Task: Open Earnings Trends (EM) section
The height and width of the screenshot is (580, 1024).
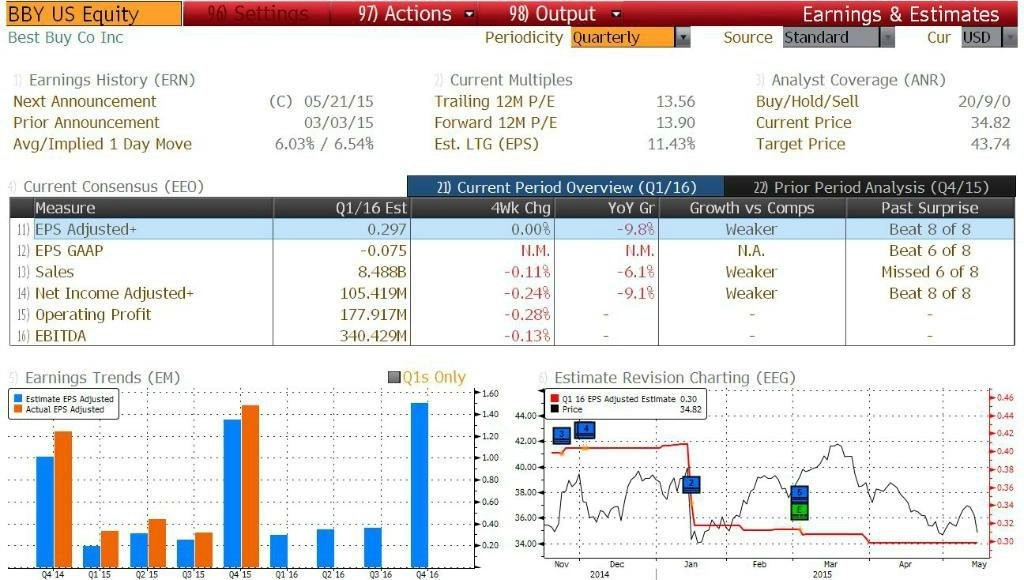Action: [x=102, y=378]
